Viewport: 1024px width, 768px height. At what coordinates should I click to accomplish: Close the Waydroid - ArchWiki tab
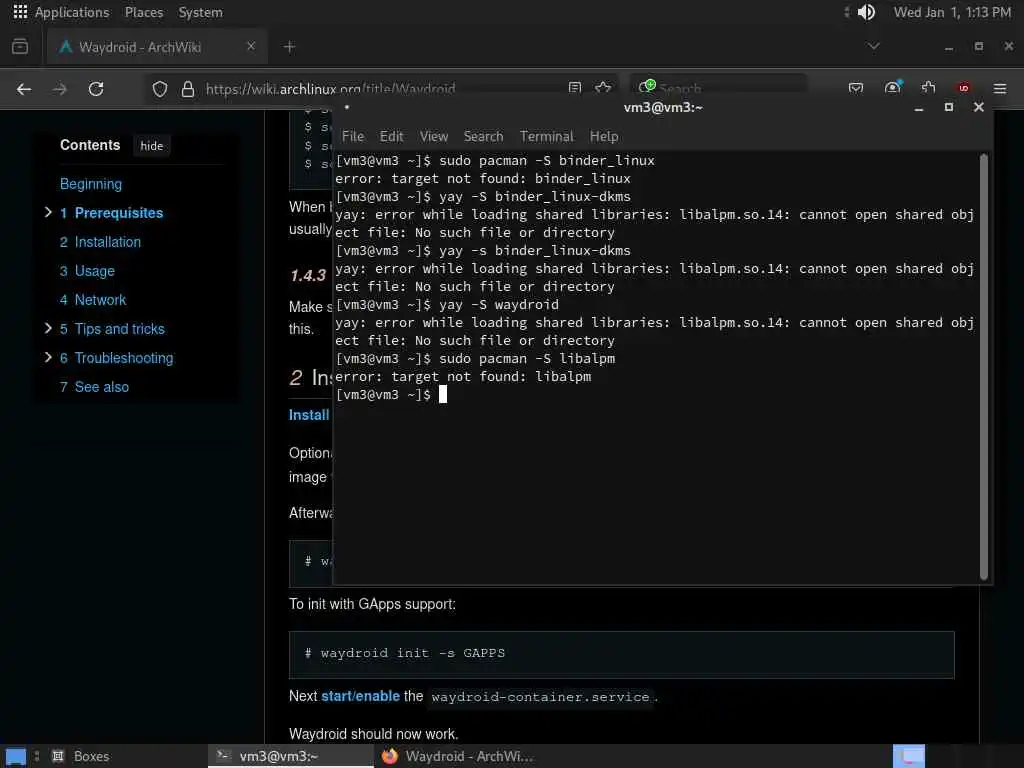[x=251, y=46]
